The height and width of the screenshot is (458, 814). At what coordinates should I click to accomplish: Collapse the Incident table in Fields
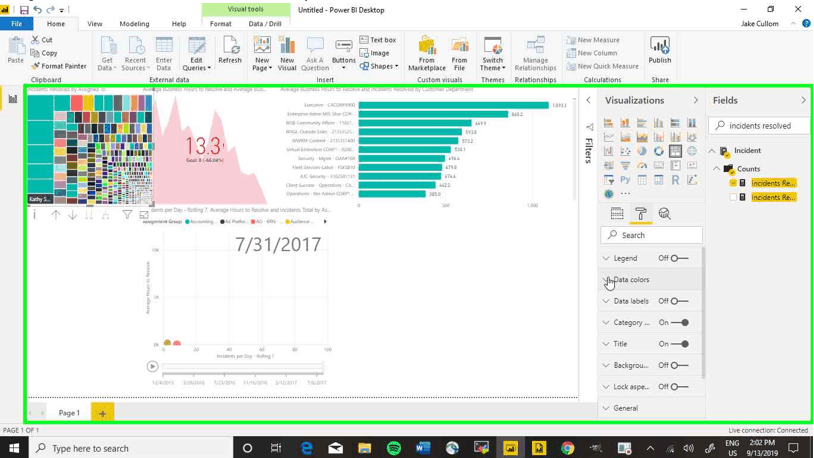point(712,151)
